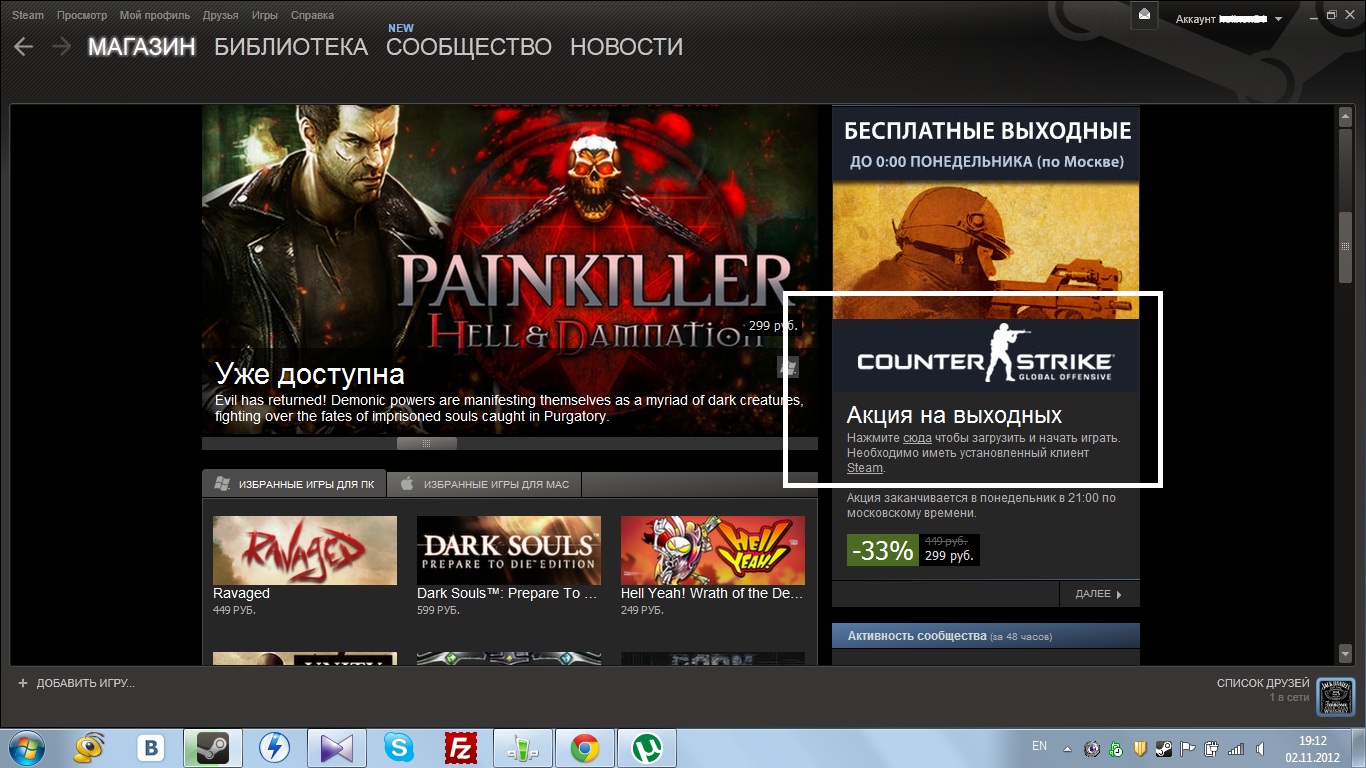Click the Dark Souls 599 РУБ. price
The height and width of the screenshot is (768, 1366).
click(x=440, y=610)
